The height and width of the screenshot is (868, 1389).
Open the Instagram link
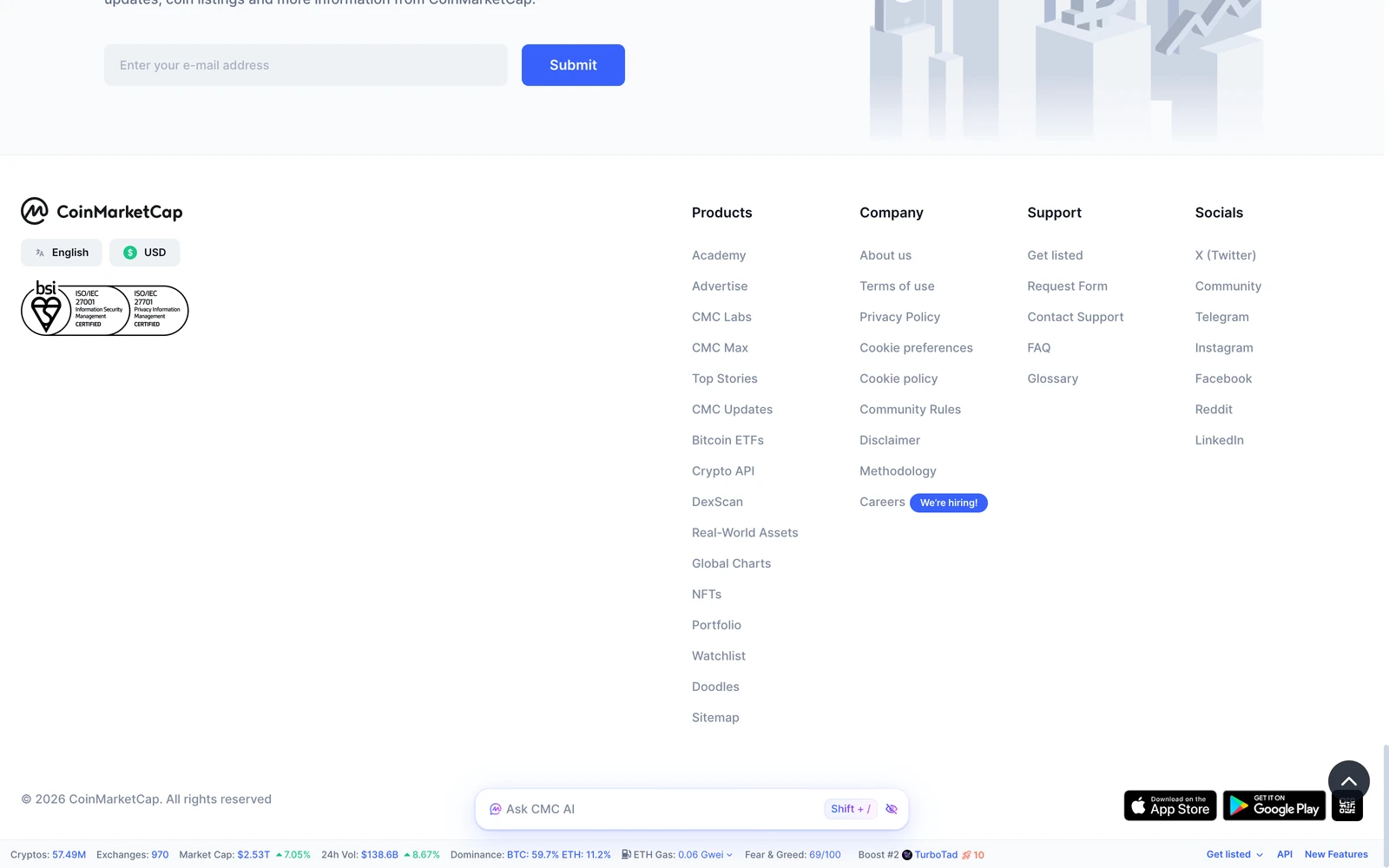[1223, 348]
